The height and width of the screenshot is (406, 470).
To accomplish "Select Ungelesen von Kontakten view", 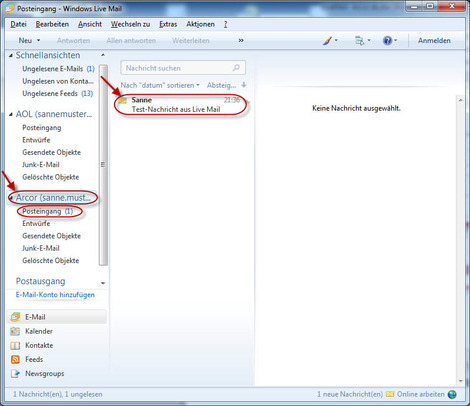I will point(58,81).
